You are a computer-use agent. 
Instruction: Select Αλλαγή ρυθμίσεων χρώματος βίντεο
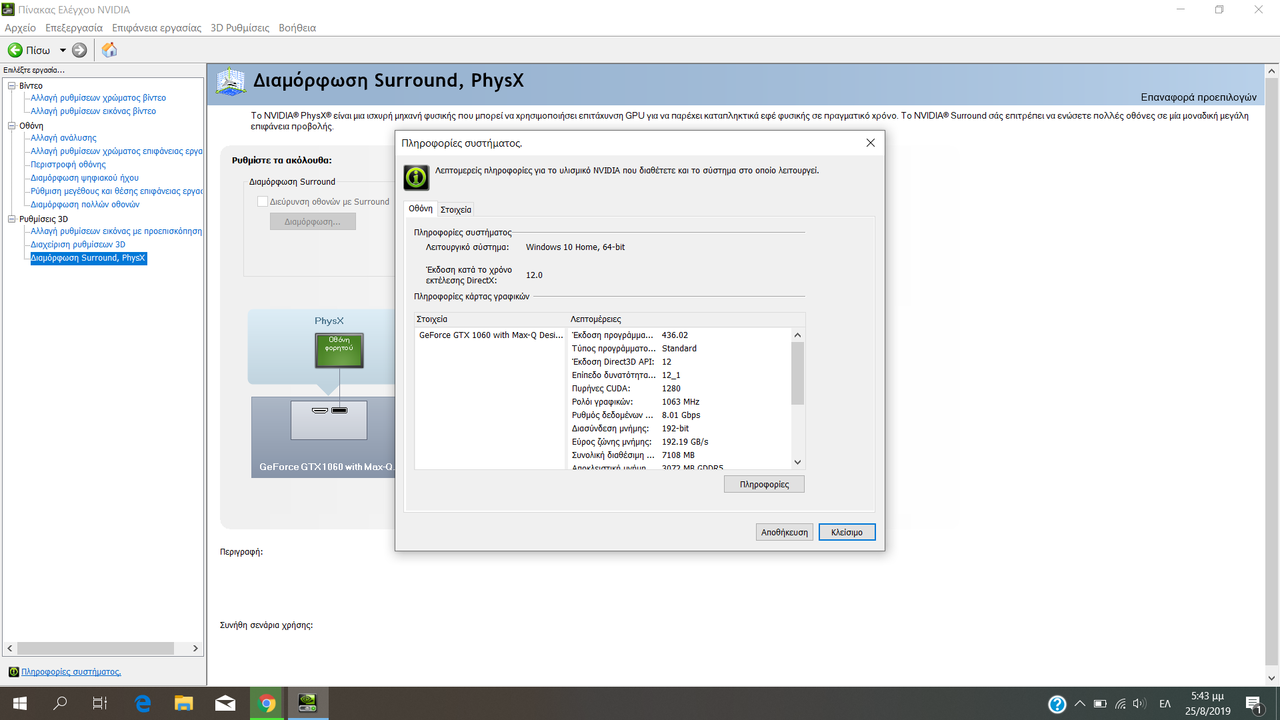coord(98,98)
